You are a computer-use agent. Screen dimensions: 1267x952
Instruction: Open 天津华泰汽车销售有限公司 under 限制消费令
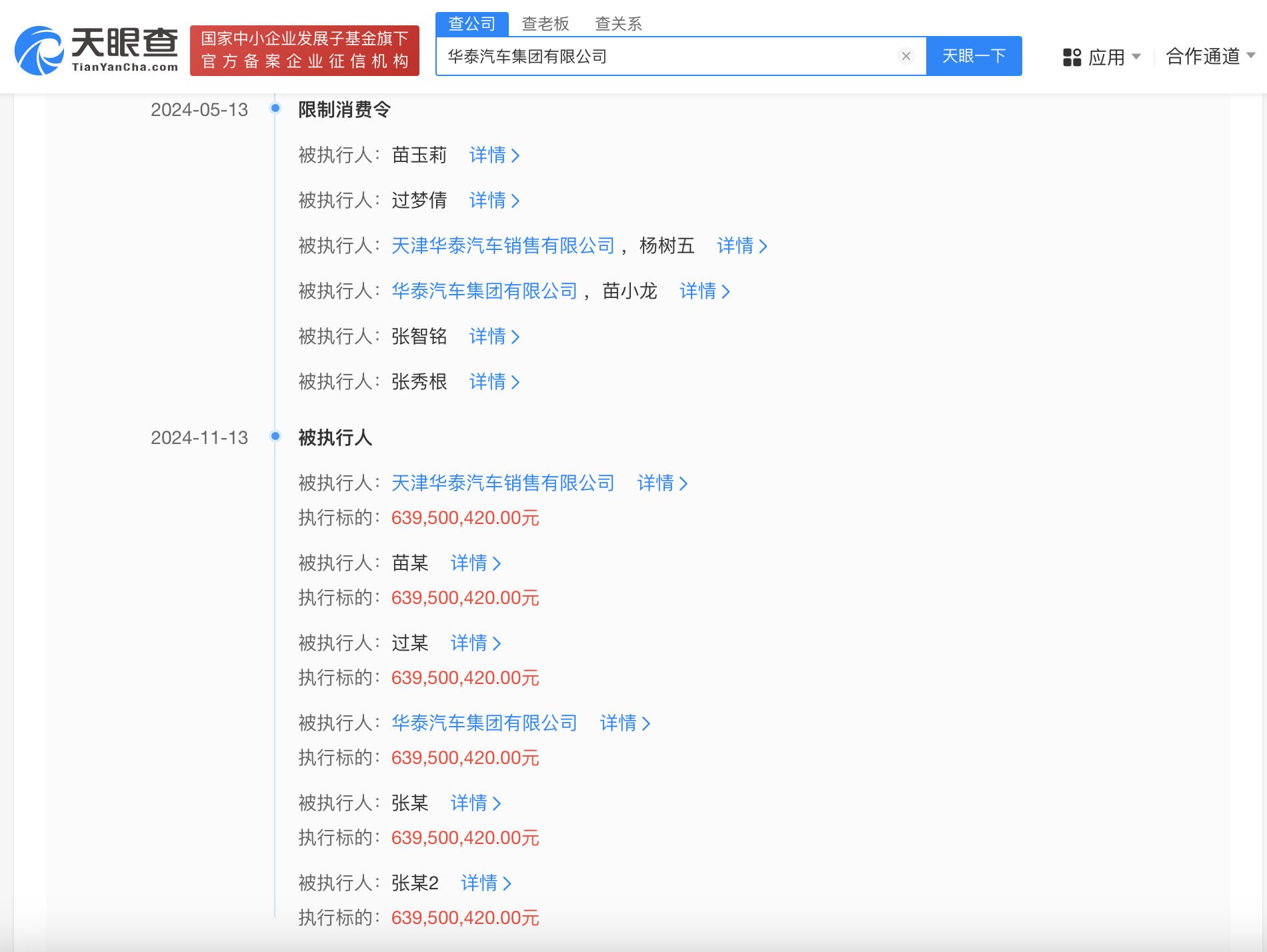point(503,246)
